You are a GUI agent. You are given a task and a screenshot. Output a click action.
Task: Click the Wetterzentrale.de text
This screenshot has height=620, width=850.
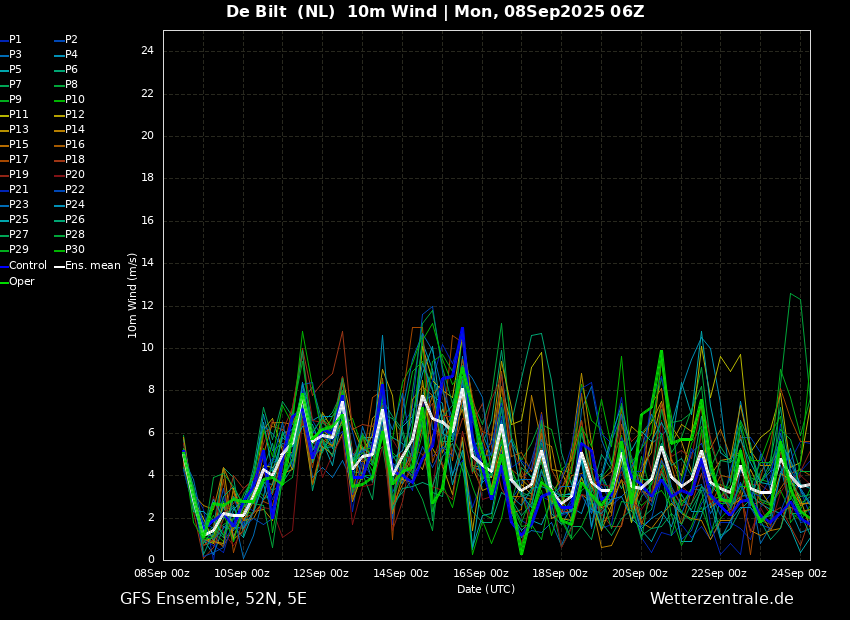[722, 599]
